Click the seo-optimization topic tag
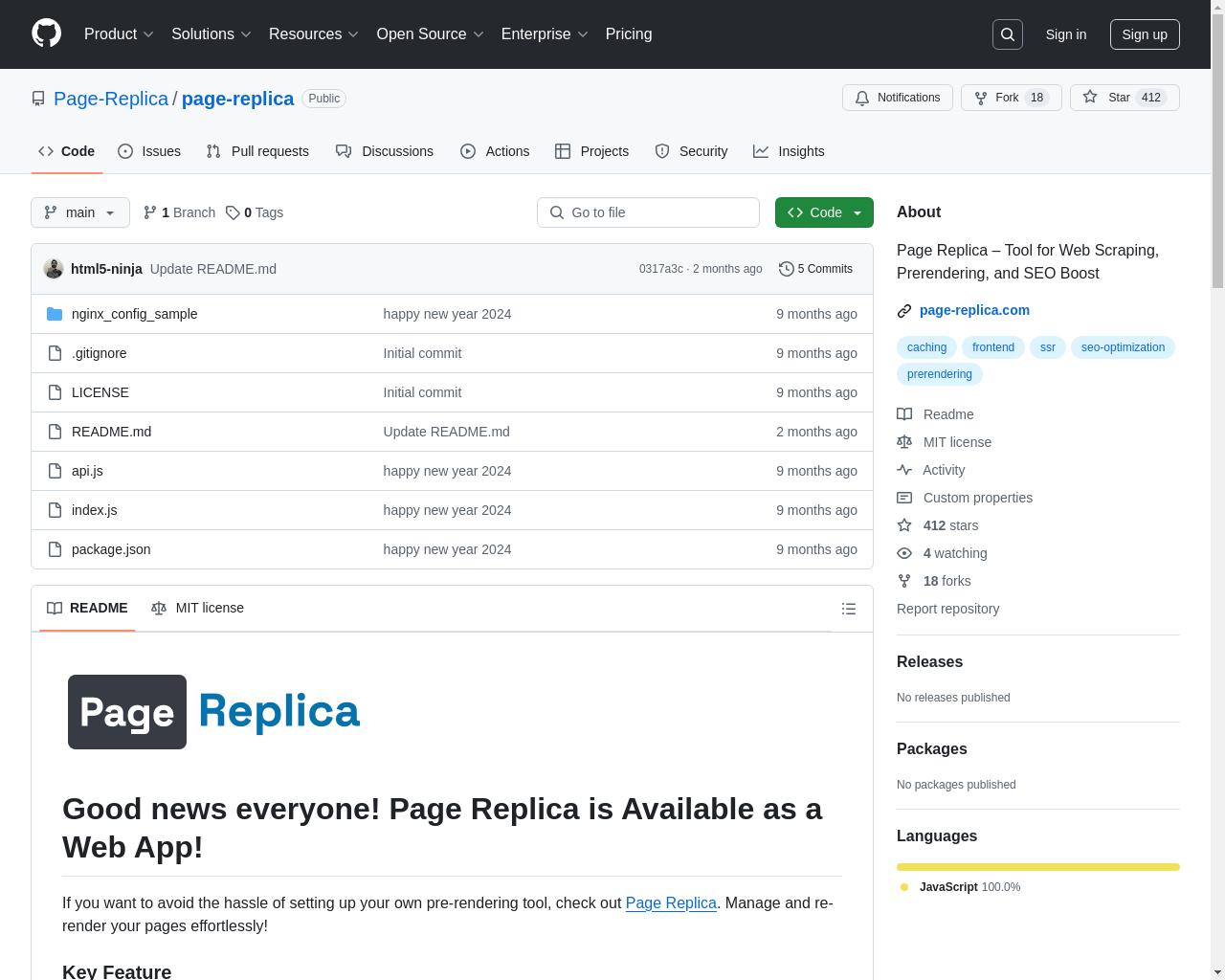 pos(1123,347)
